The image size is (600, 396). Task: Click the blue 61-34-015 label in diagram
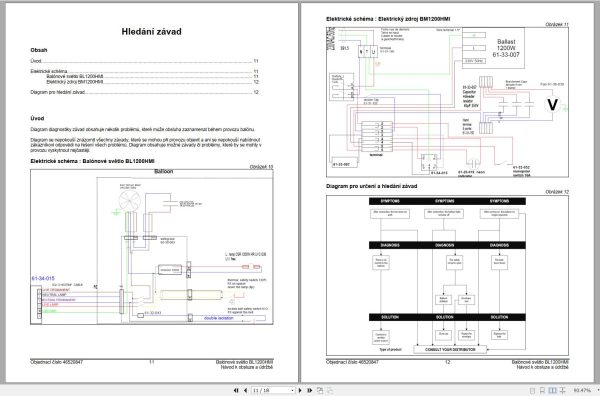[x=43, y=279]
